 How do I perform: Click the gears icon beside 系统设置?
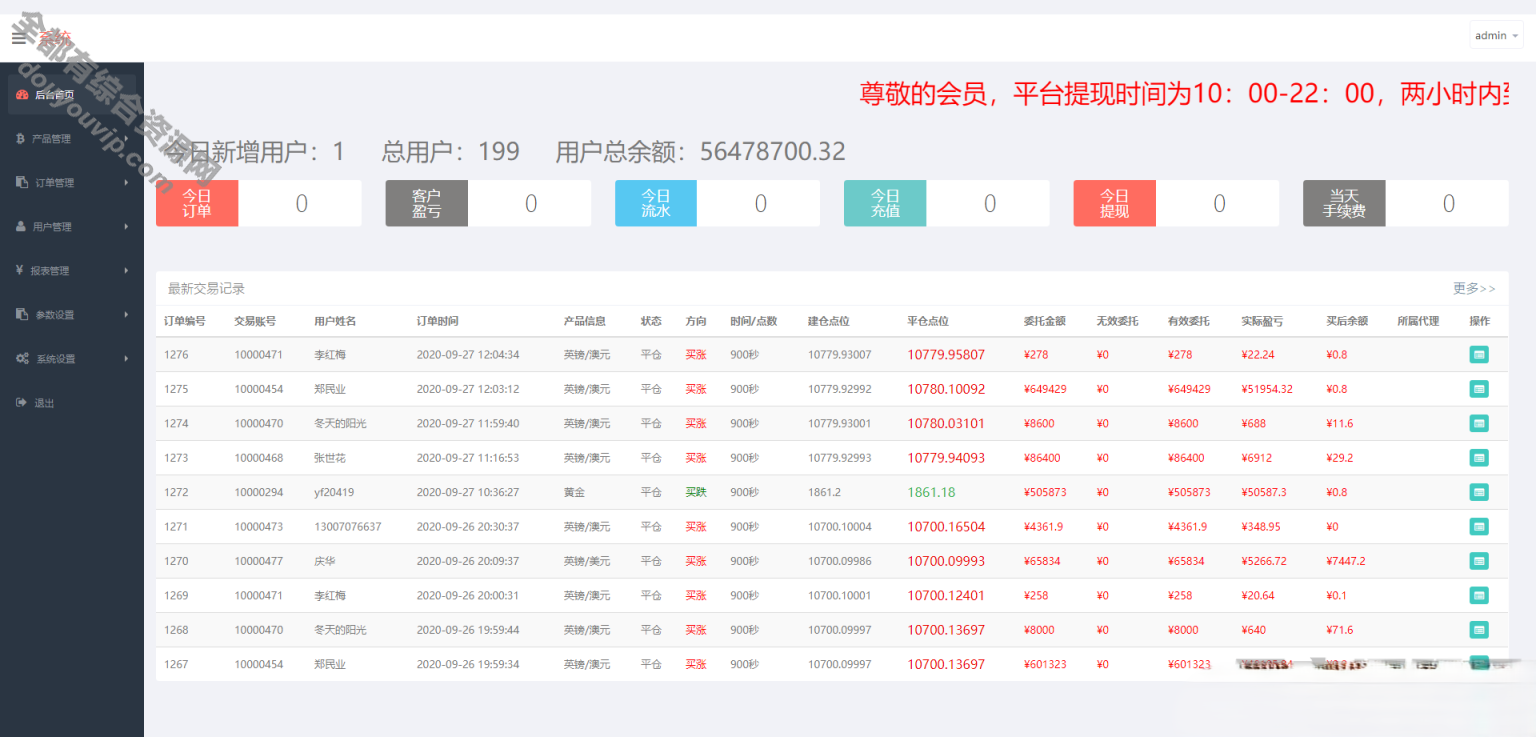pos(22,358)
